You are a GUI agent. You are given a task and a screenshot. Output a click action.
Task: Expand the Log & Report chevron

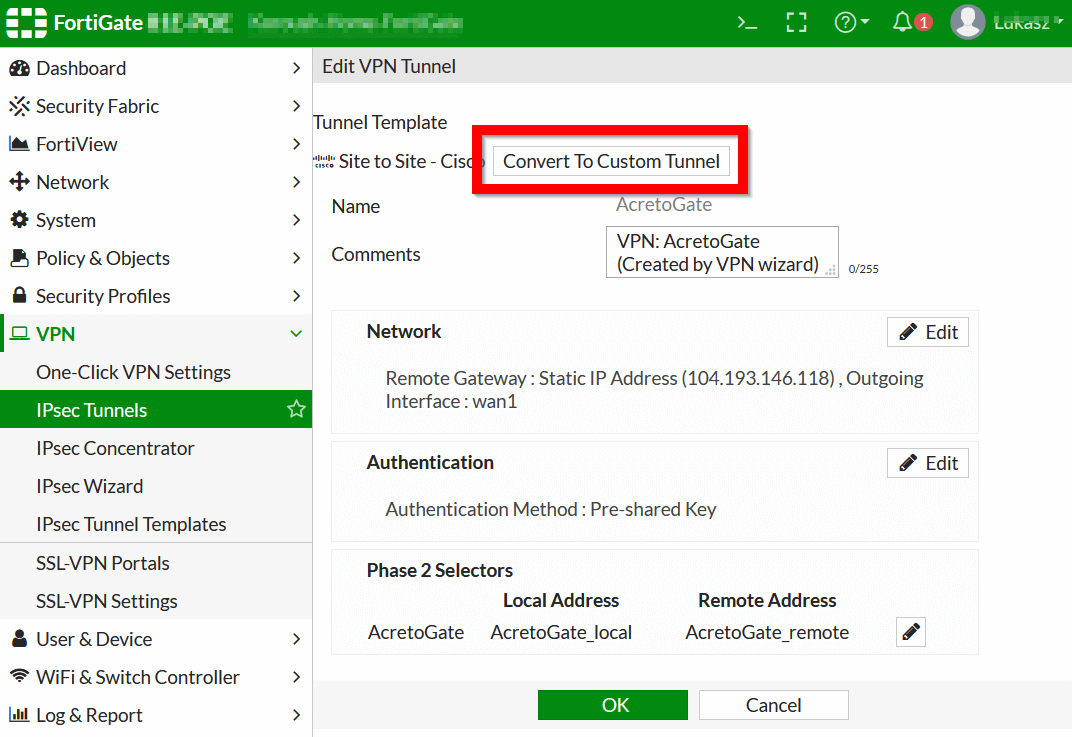click(x=296, y=714)
